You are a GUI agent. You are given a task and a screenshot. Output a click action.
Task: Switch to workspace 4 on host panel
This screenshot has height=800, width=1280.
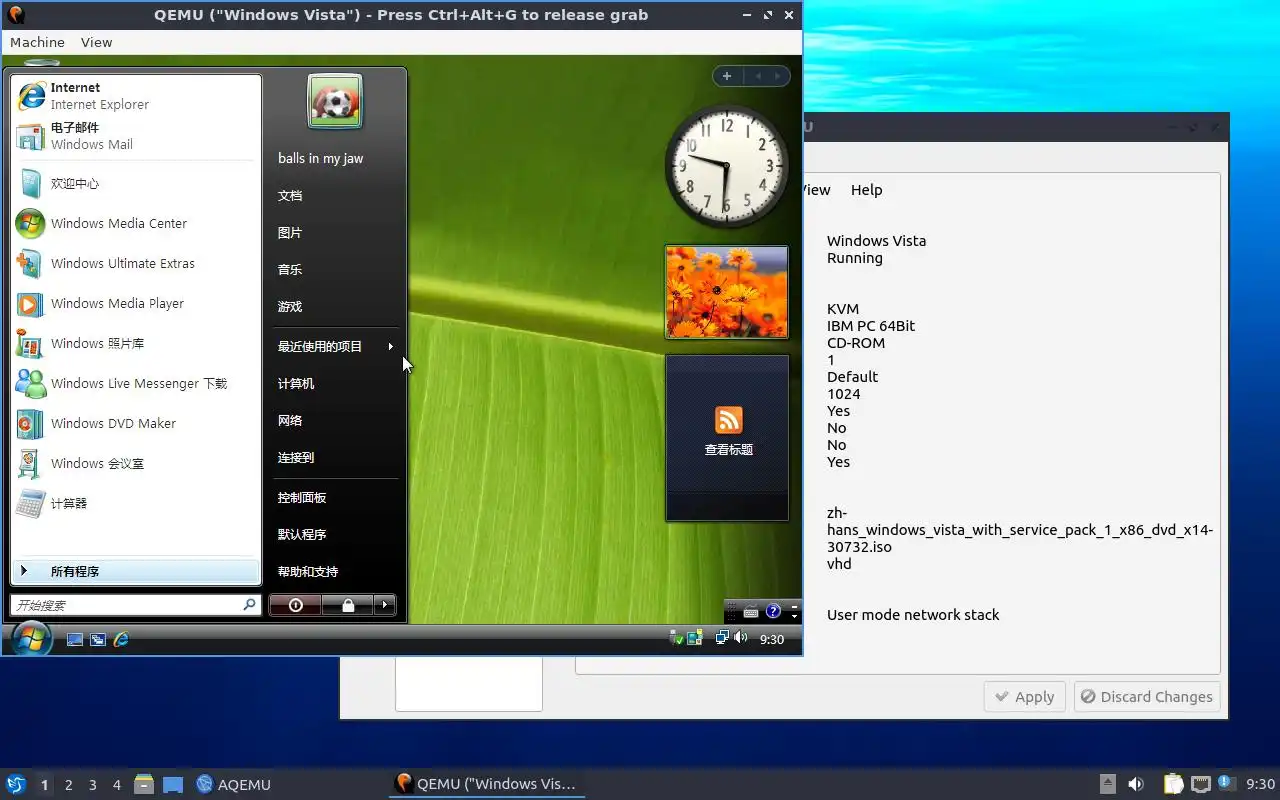coord(117,785)
